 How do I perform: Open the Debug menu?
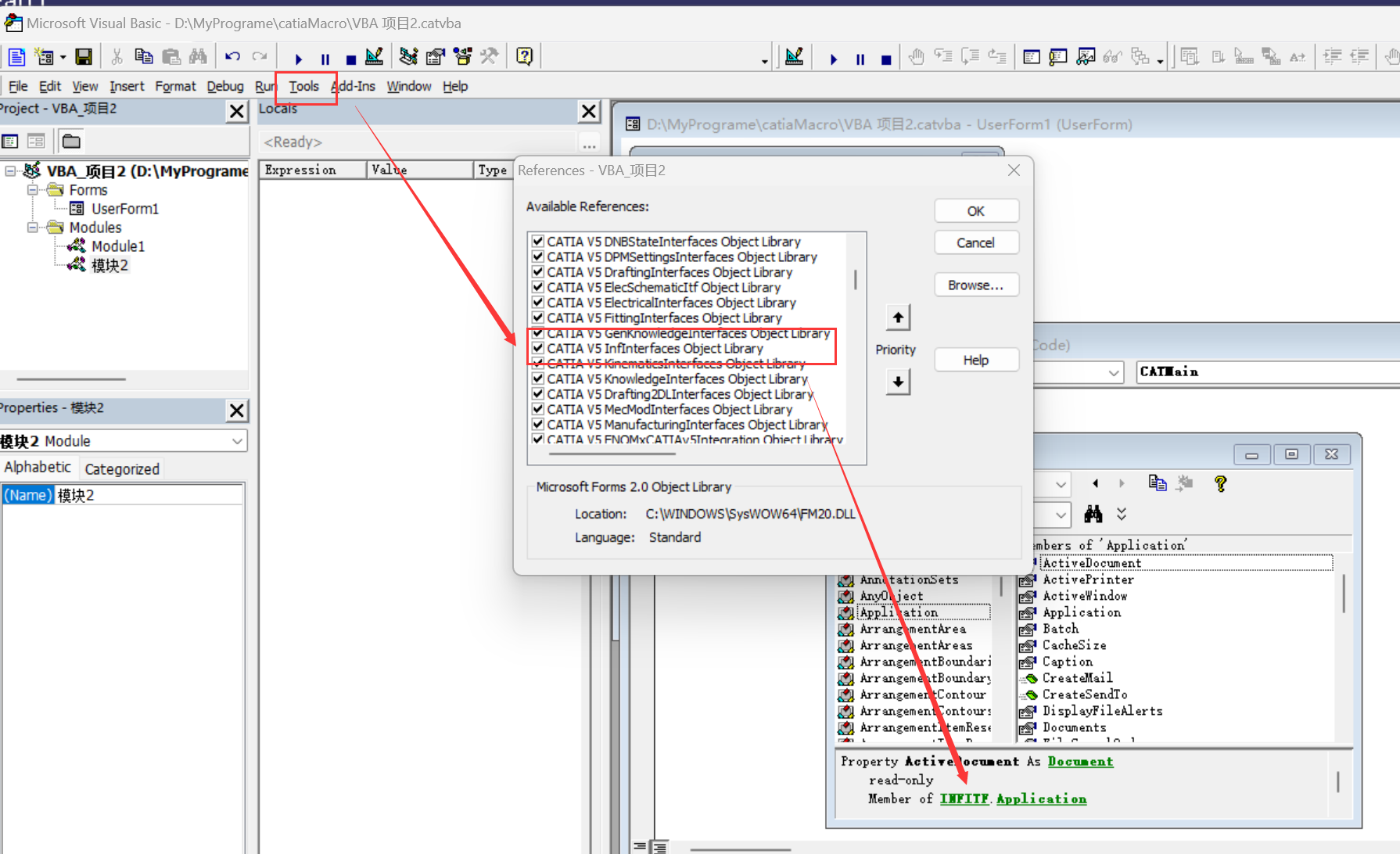(x=225, y=86)
